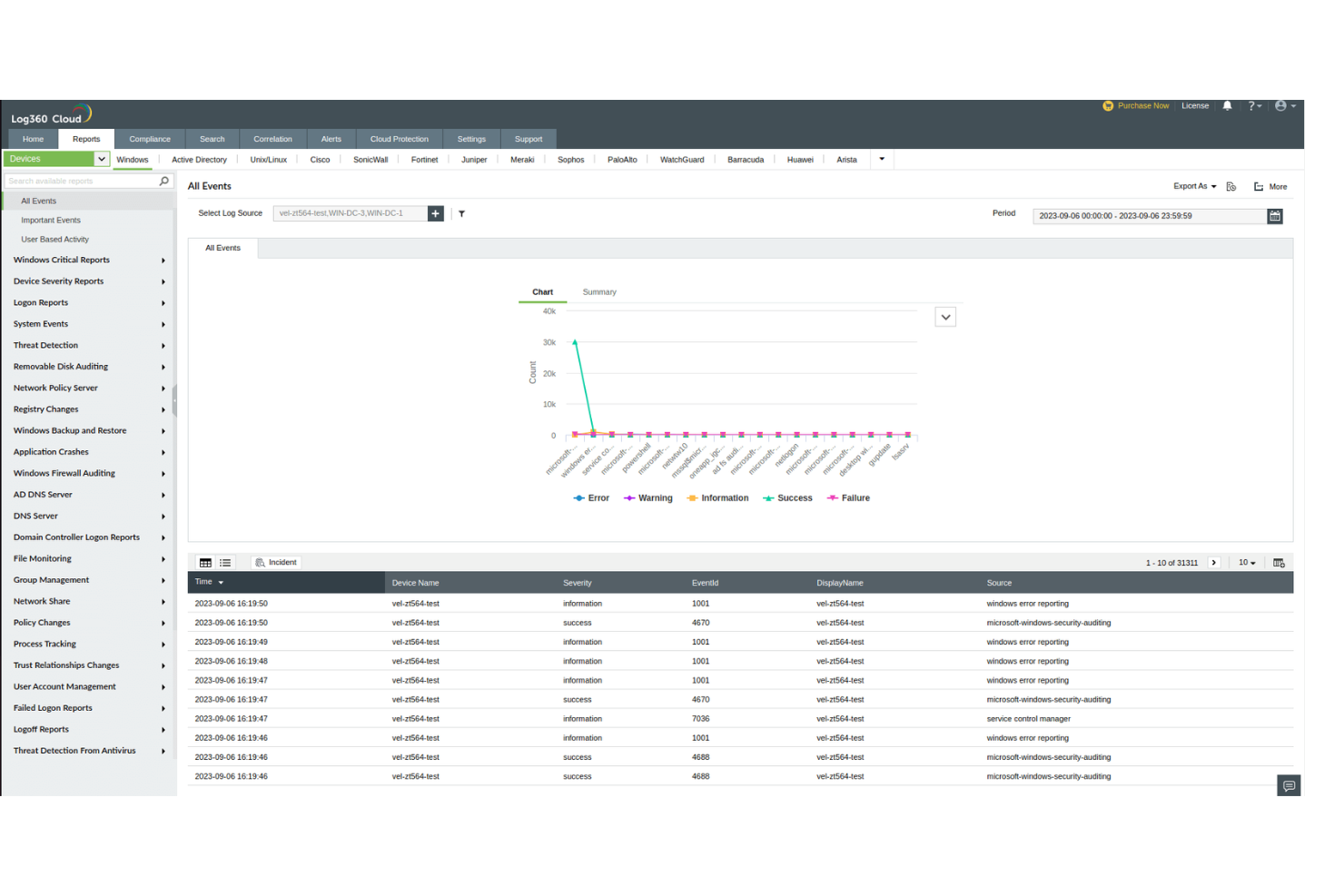Open the more device types dropdown arrow

point(882,160)
